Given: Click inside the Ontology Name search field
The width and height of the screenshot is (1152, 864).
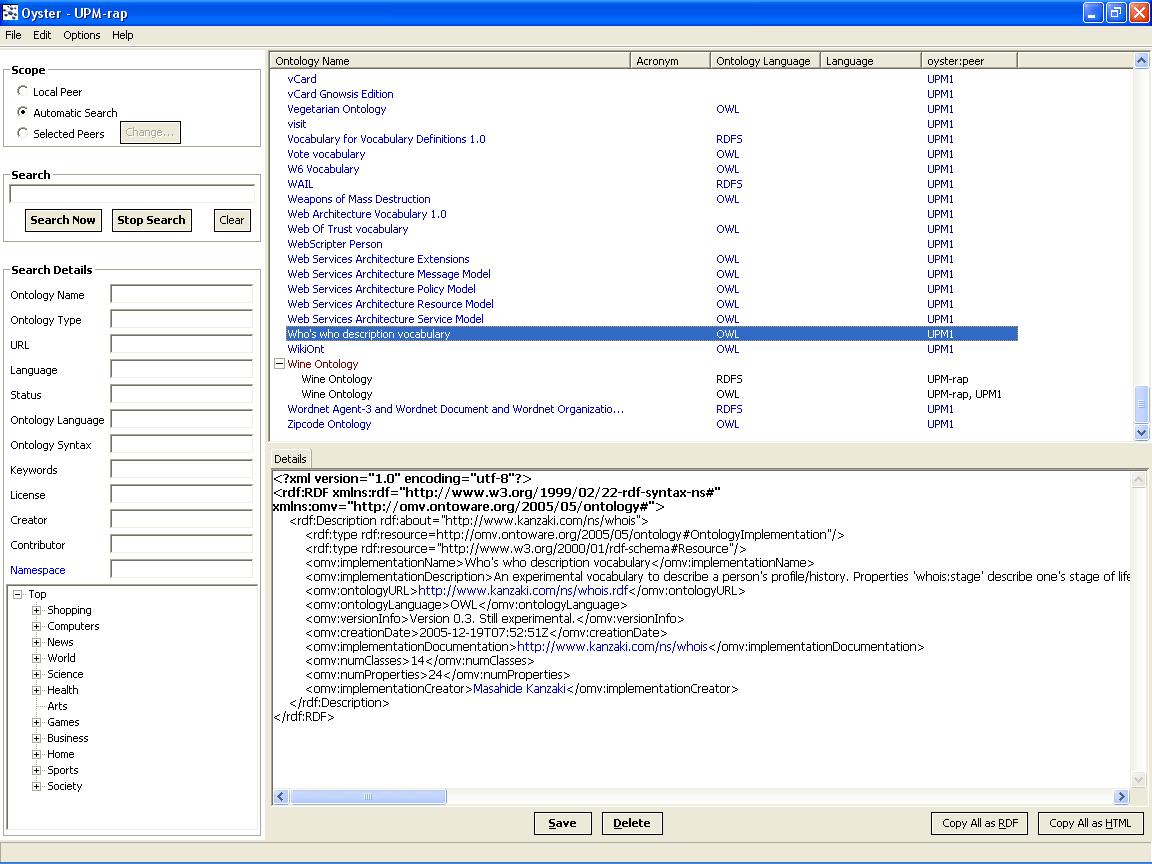Looking at the screenshot, I should (181, 295).
